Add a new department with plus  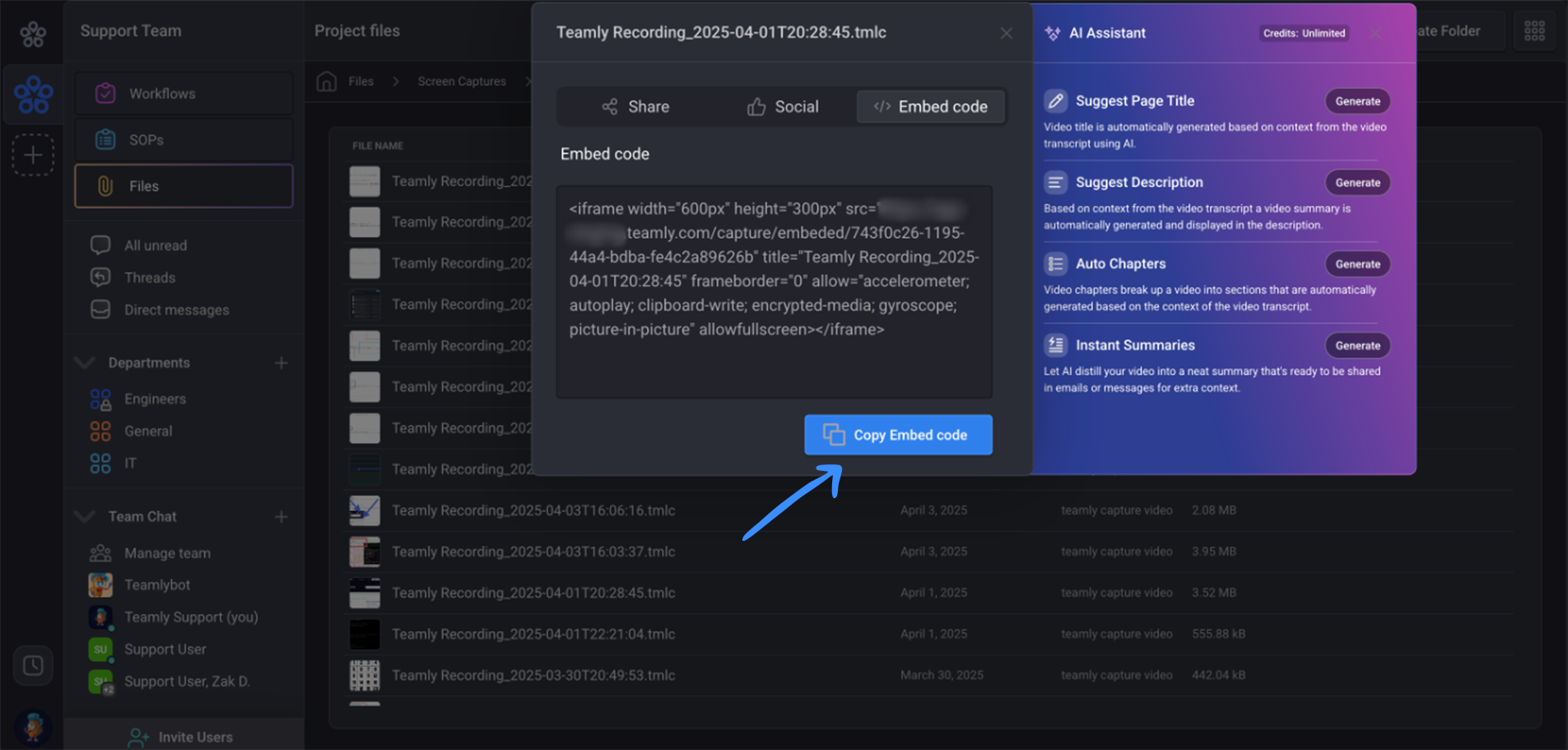[x=281, y=362]
